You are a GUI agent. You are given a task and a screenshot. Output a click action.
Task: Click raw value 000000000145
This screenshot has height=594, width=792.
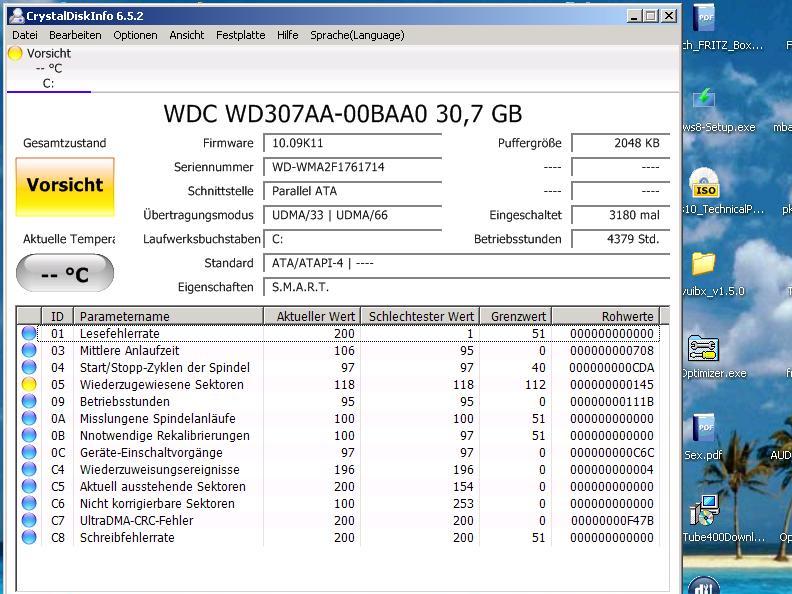[x=612, y=384]
